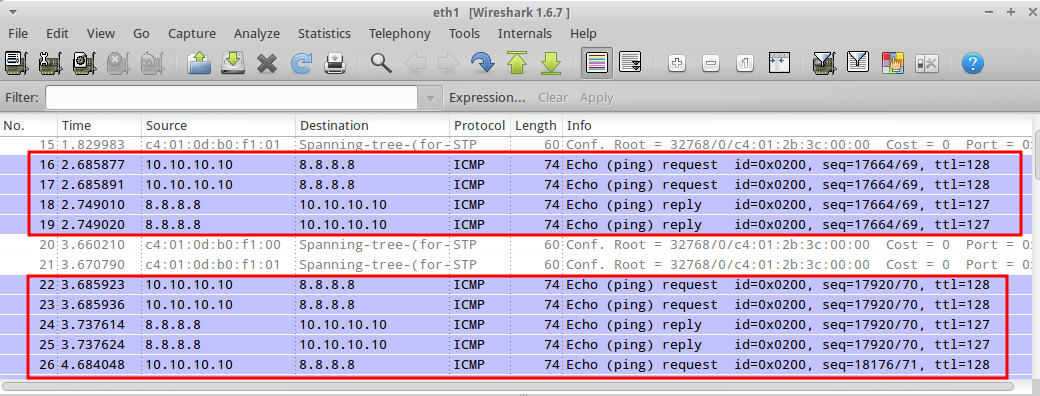The height and width of the screenshot is (396, 1040).
Task: Open the Help menu
Action: point(583,33)
